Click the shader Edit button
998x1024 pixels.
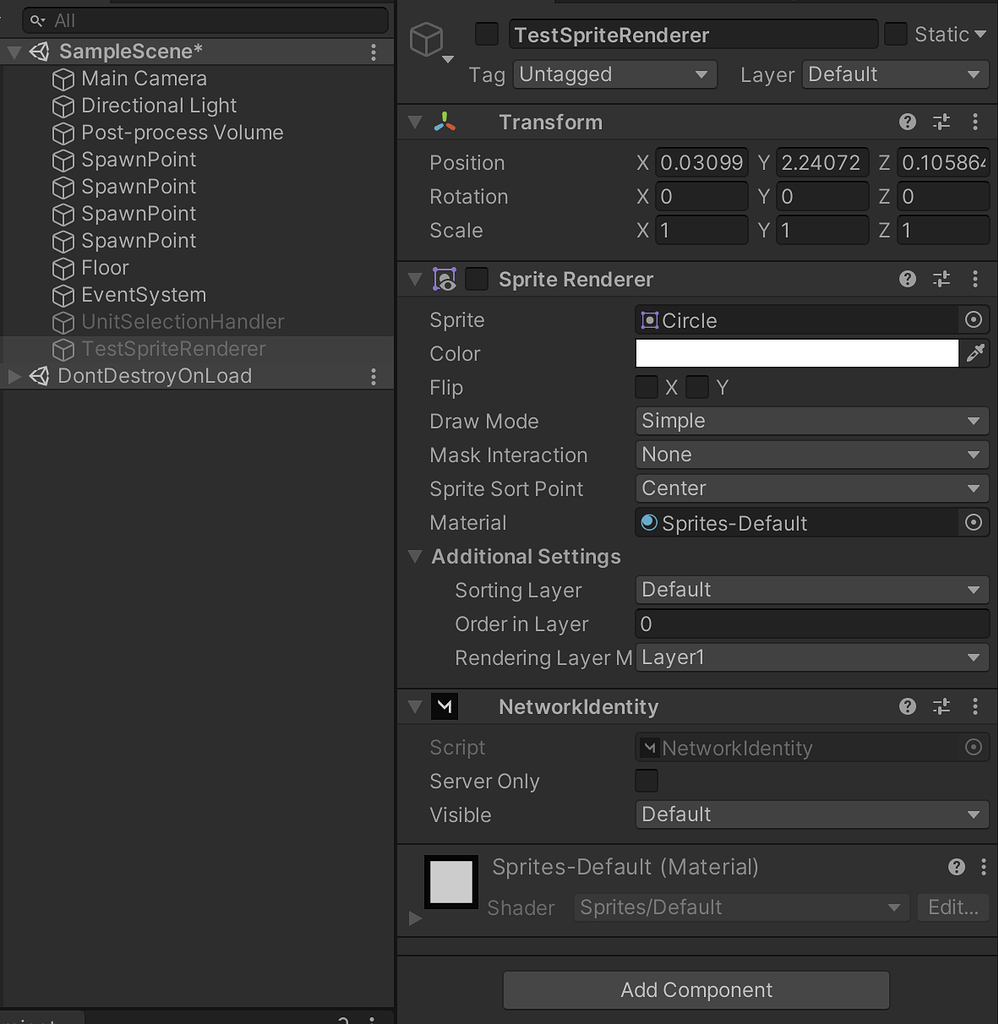952,907
